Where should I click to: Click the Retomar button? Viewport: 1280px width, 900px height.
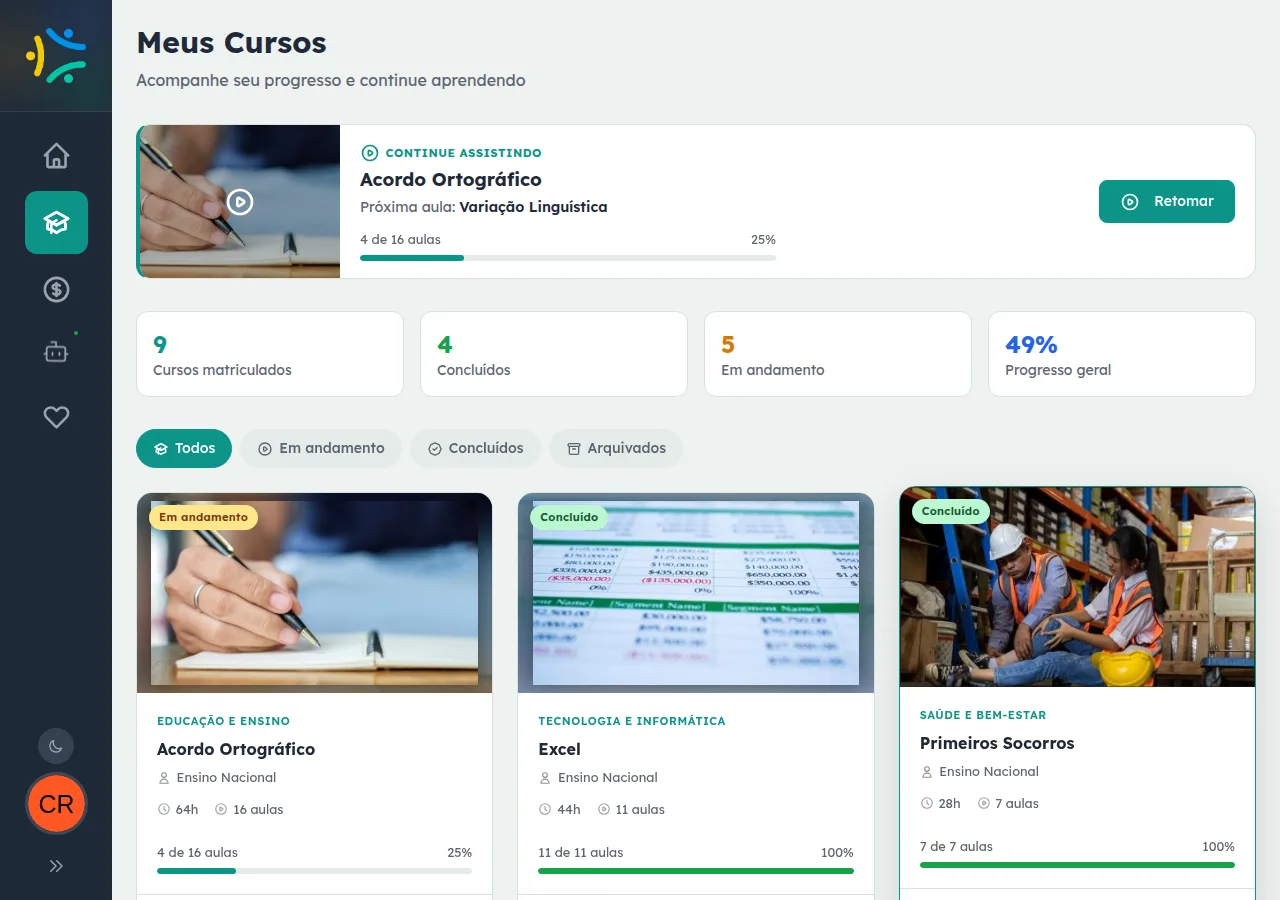pos(1167,201)
